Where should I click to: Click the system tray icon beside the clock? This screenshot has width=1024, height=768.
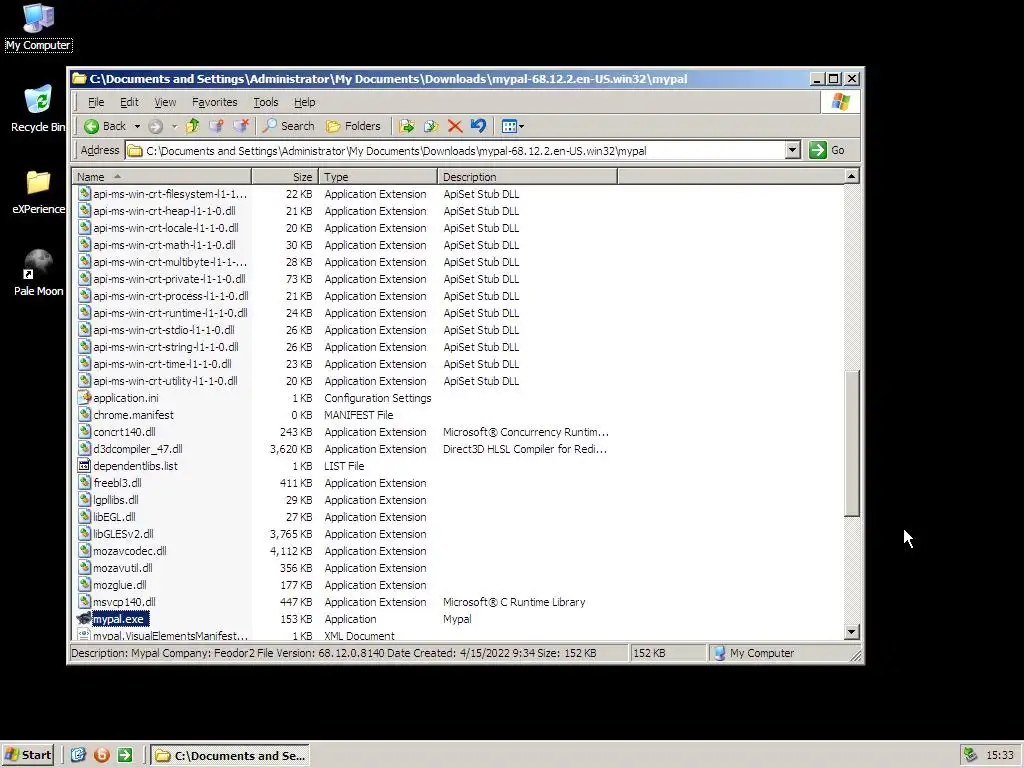[x=970, y=755]
